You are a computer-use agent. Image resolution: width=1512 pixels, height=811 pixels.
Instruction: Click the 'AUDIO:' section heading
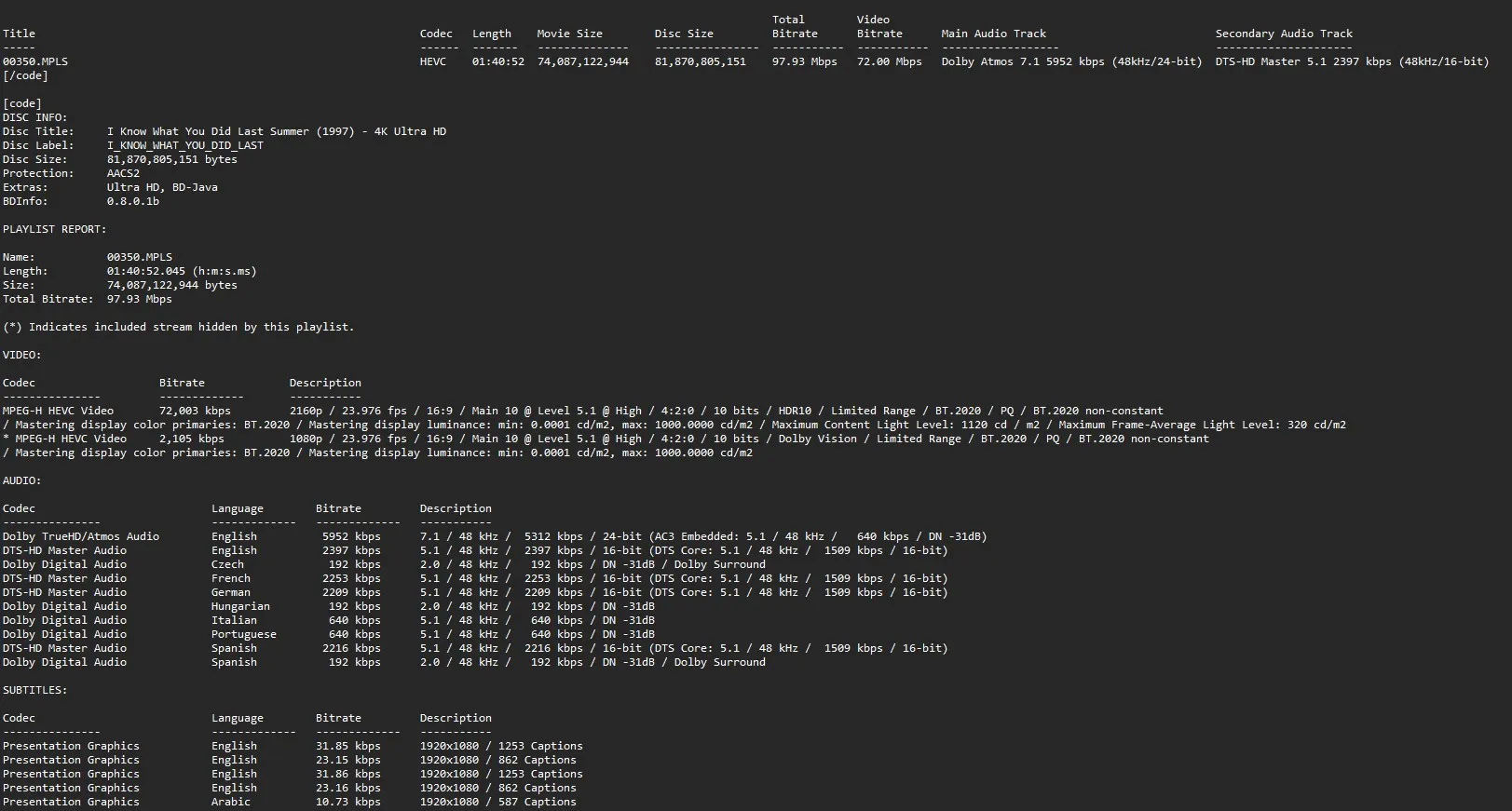(x=21, y=480)
